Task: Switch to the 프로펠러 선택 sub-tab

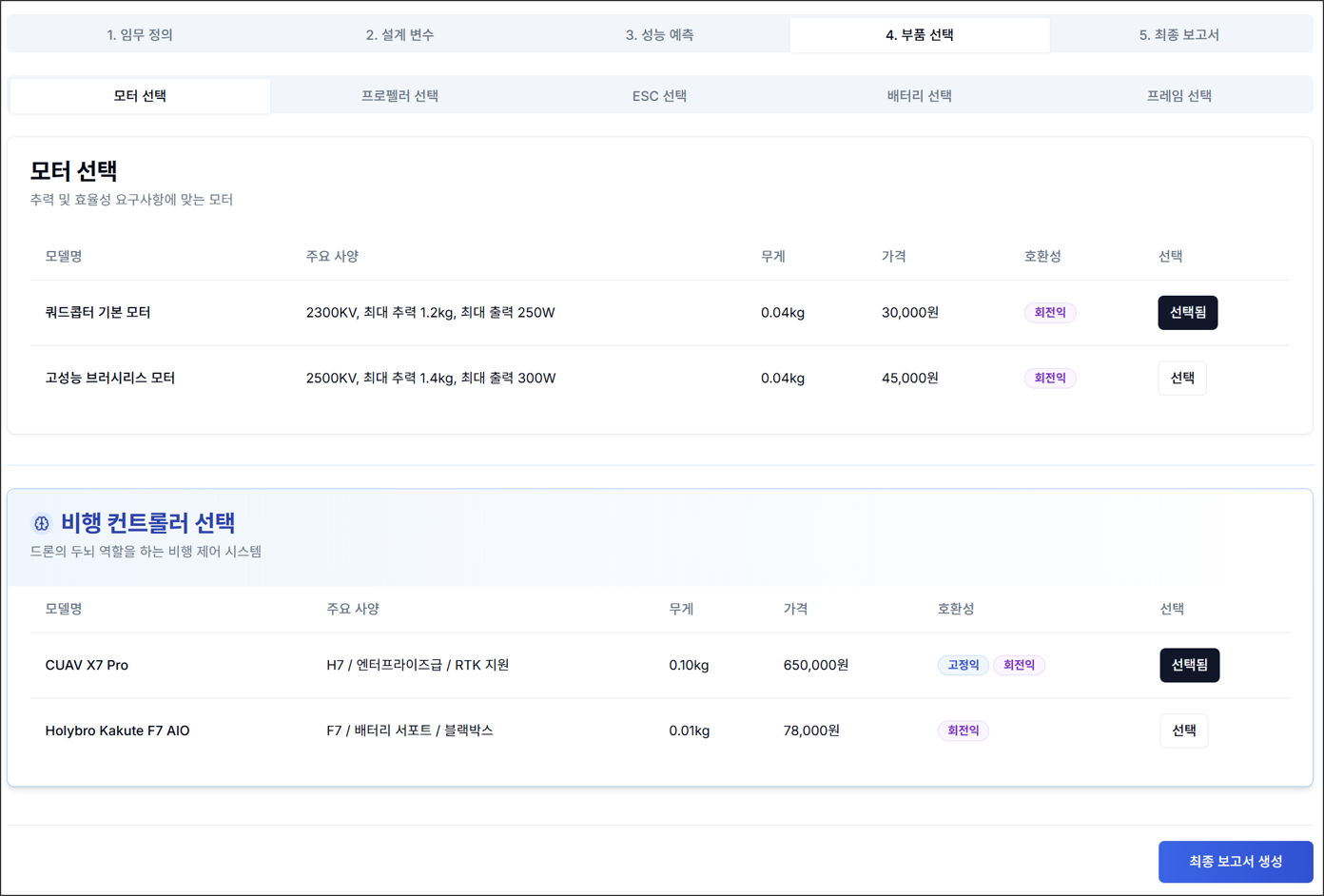Action: tap(399, 96)
